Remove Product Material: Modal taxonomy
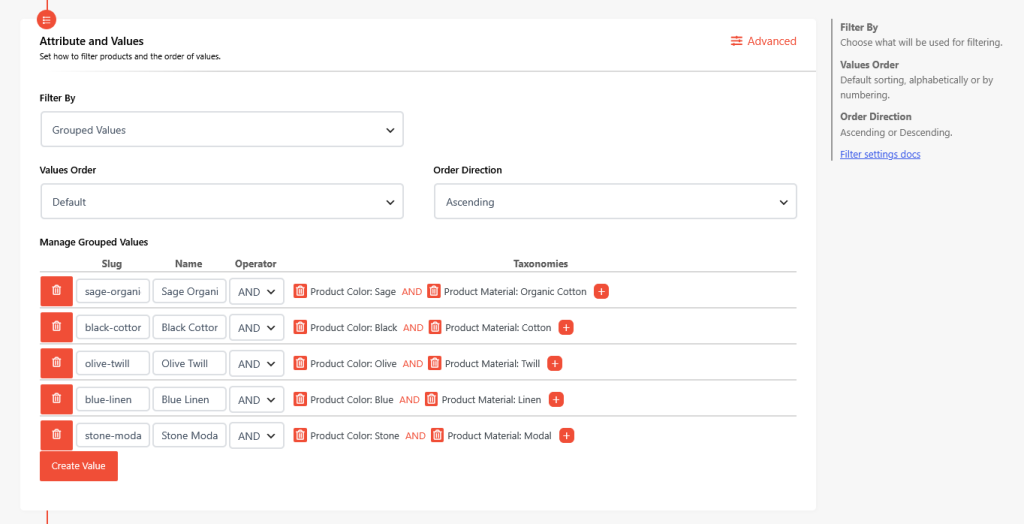This screenshot has width=1024, height=524. point(437,435)
